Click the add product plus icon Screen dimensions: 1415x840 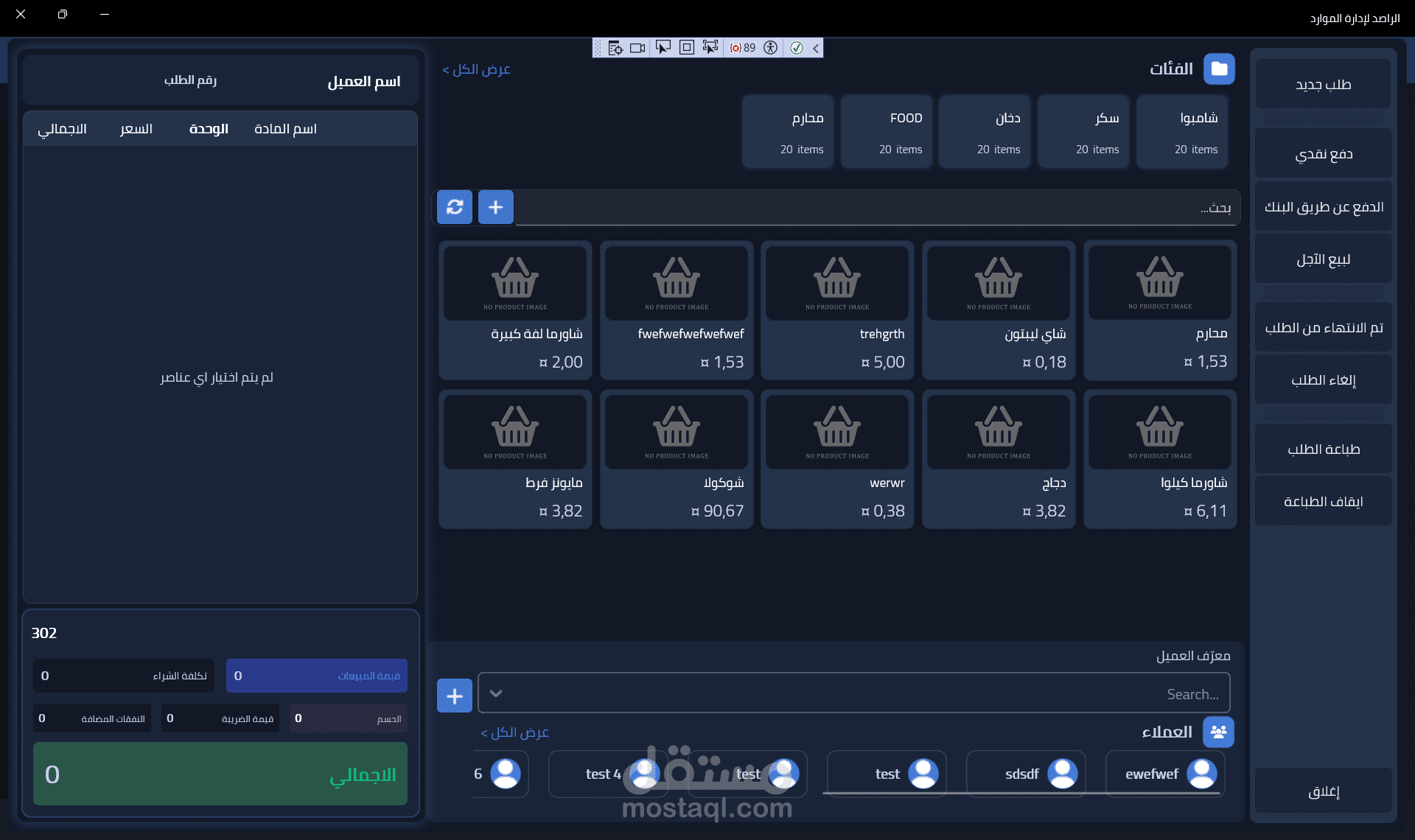click(x=495, y=207)
